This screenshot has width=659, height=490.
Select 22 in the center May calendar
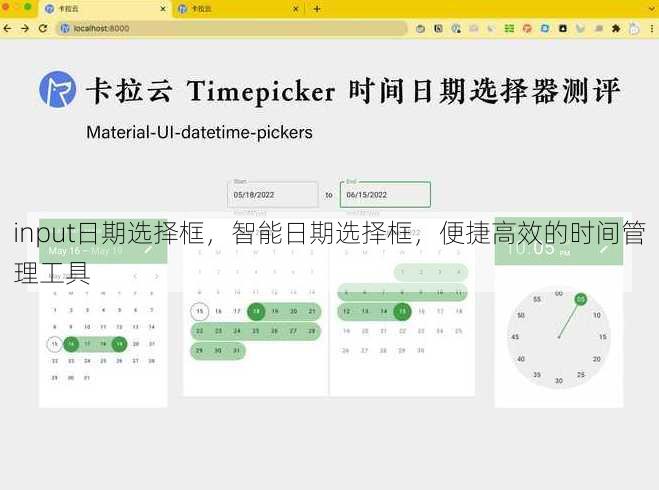[x=199, y=331]
